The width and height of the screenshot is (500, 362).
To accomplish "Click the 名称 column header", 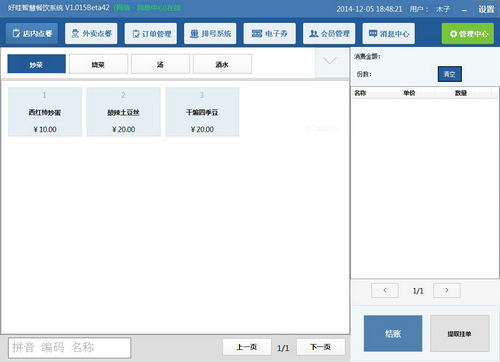I will 360,93.
